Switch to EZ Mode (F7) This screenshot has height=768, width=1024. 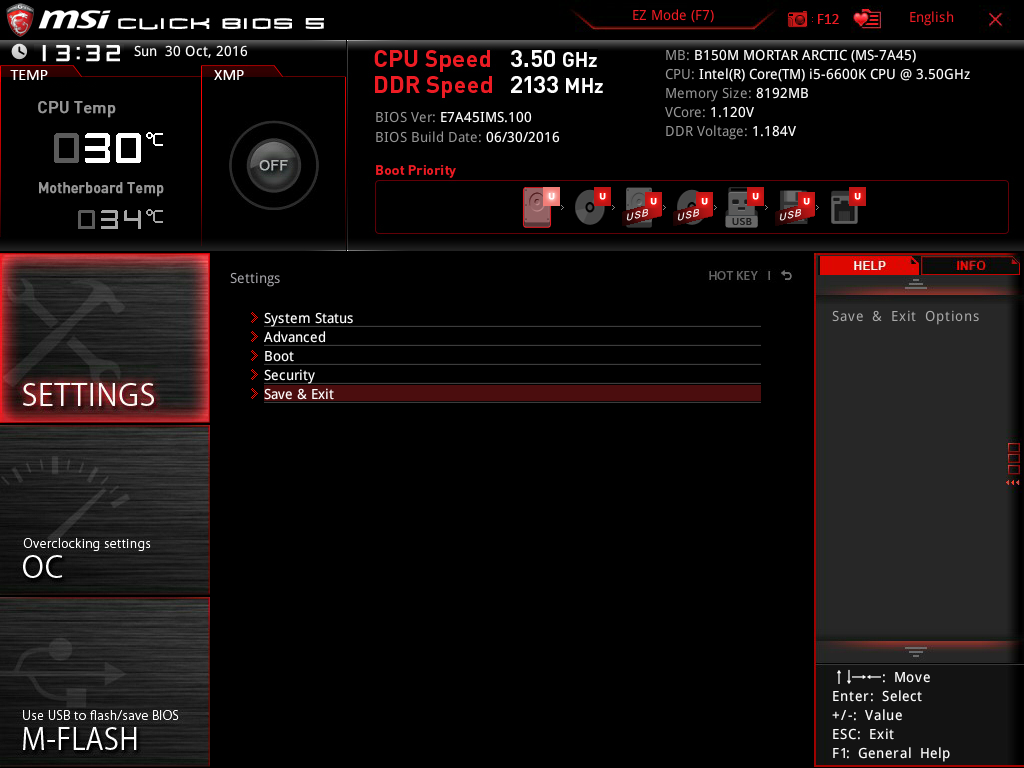673,16
